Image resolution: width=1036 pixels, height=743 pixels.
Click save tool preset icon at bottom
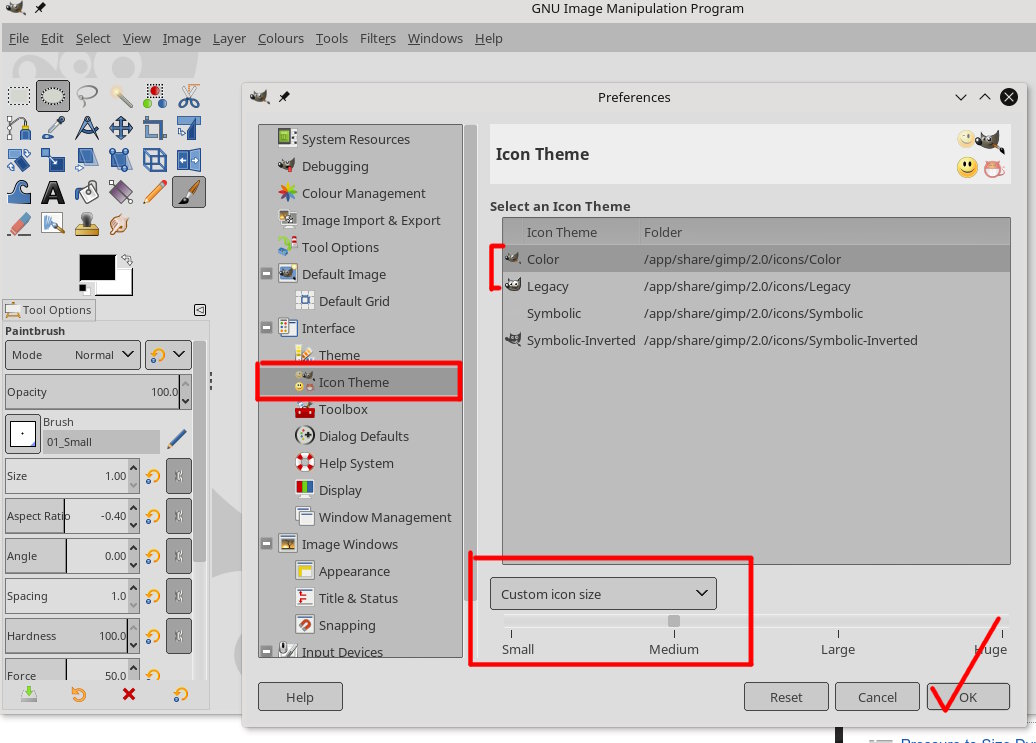pos(28,694)
